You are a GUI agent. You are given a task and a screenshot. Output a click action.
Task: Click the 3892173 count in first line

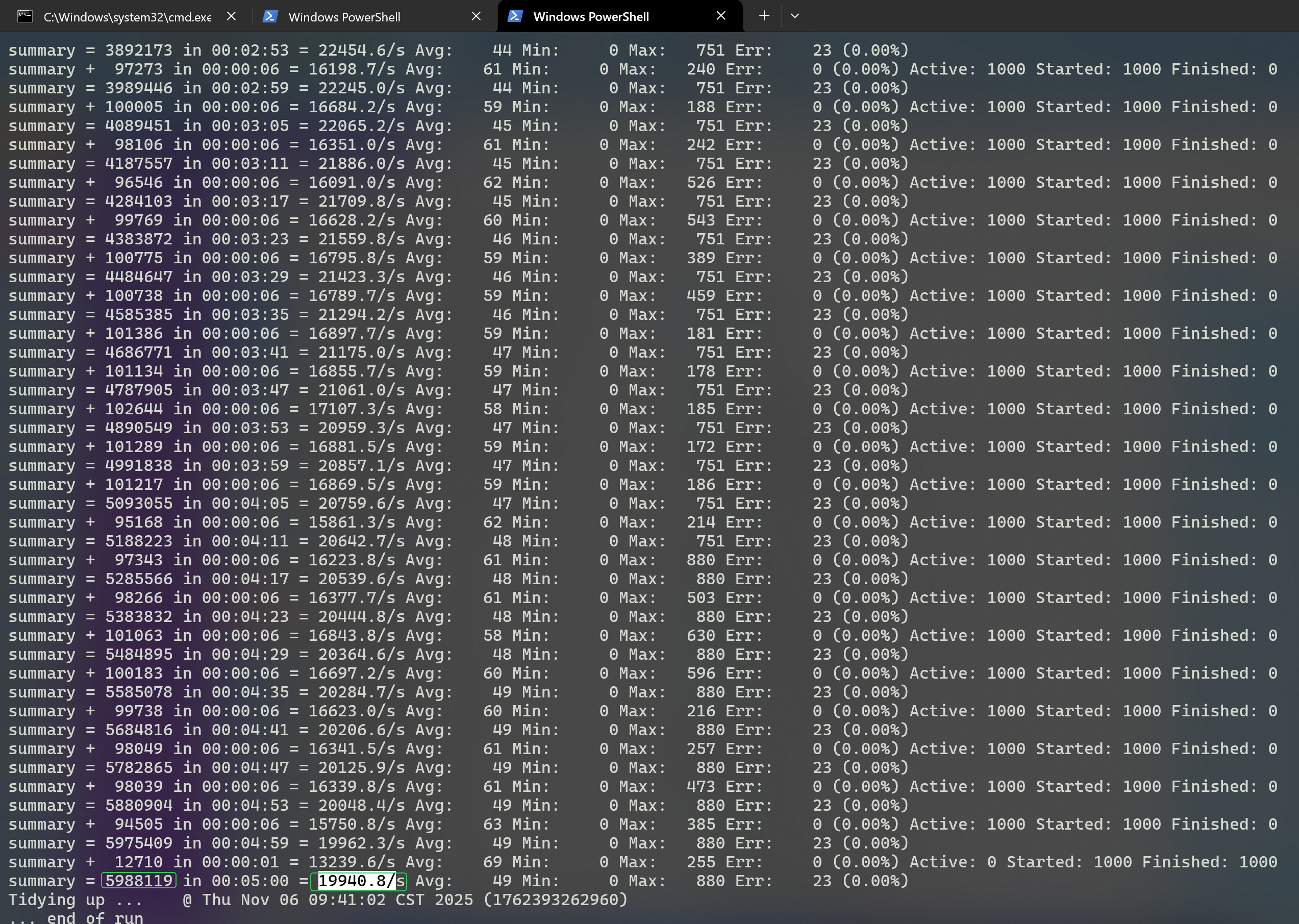[x=138, y=50]
